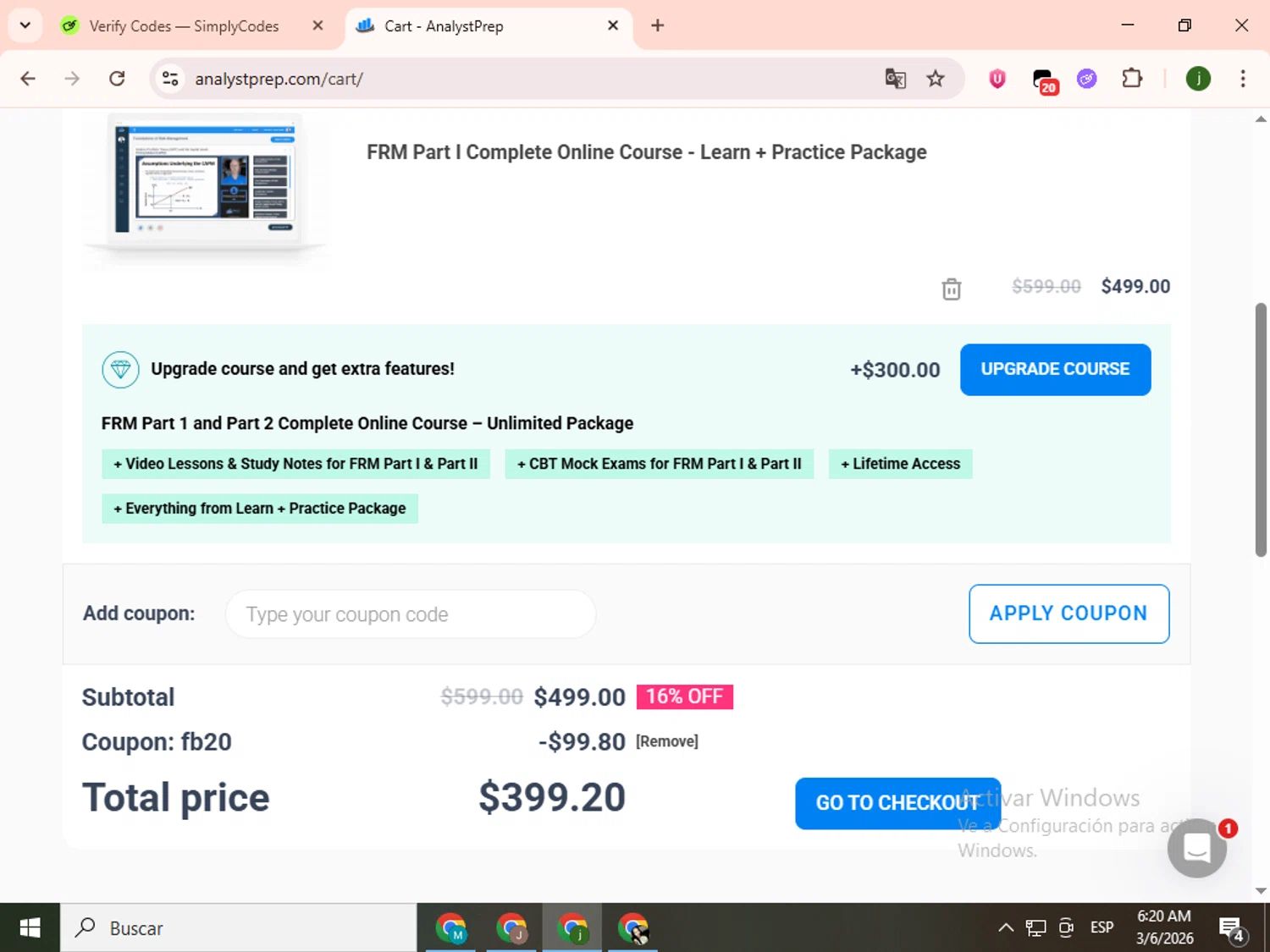Close the Cart - AnalystPrep tab

pyautogui.click(x=613, y=25)
